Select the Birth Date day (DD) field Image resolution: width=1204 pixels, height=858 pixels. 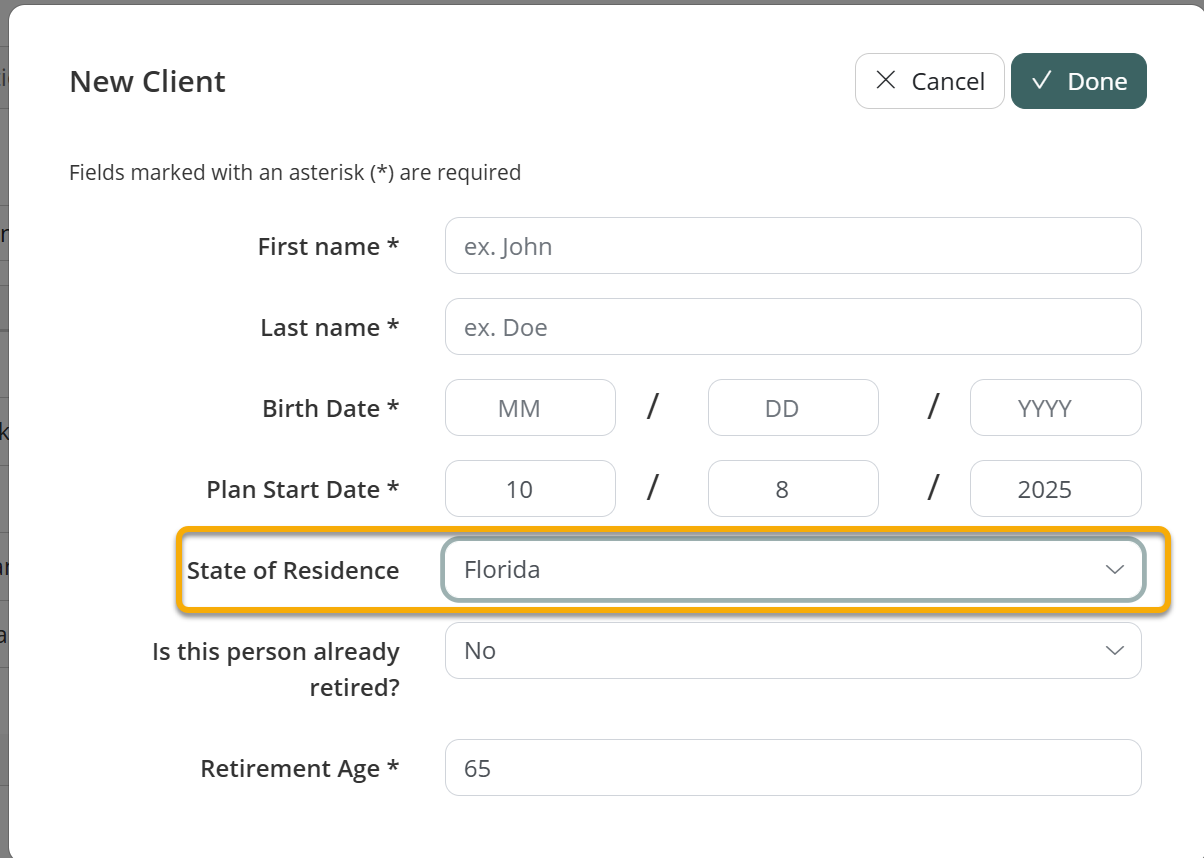792,408
